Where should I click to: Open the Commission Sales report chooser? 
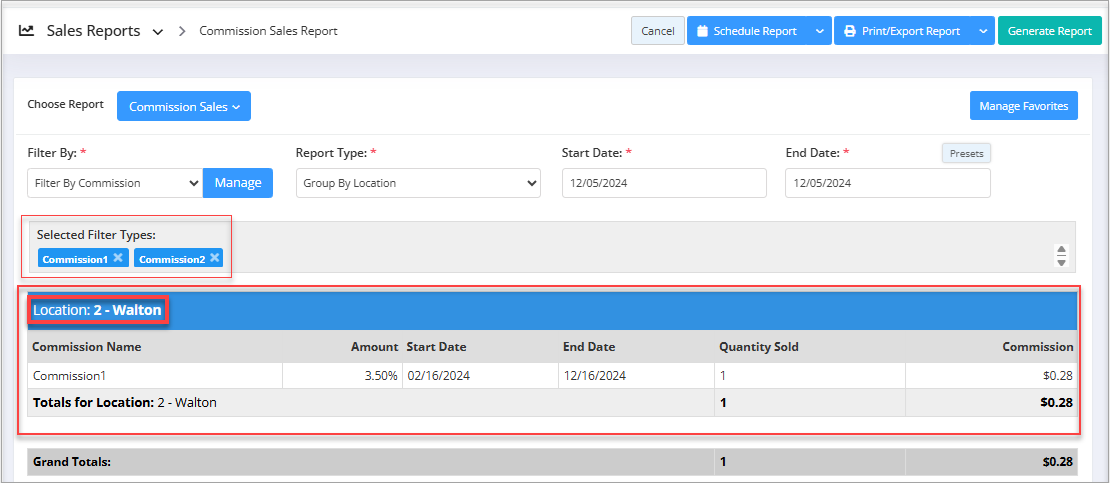pos(184,106)
